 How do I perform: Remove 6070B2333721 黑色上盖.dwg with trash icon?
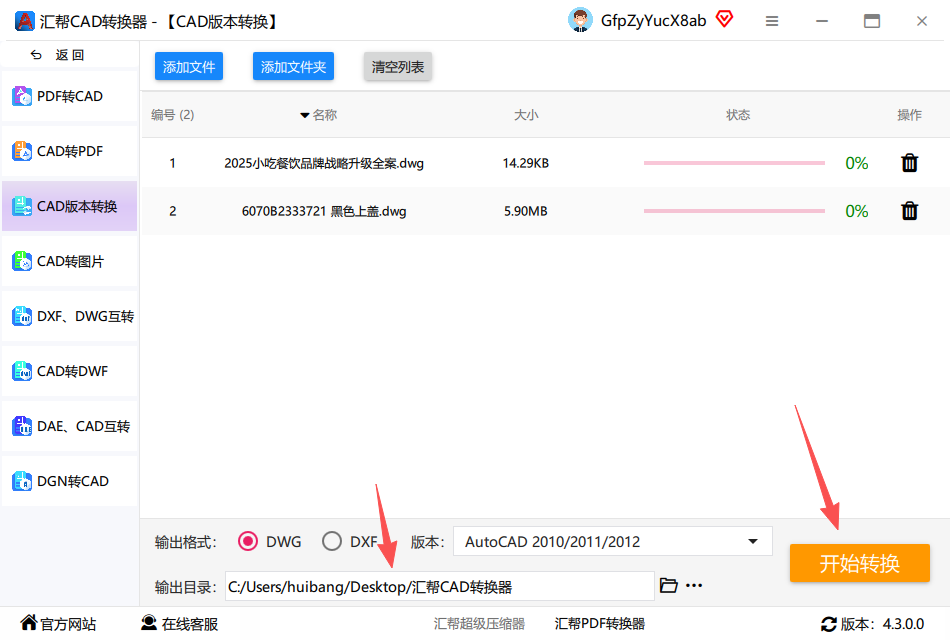[x=909, y=211]
